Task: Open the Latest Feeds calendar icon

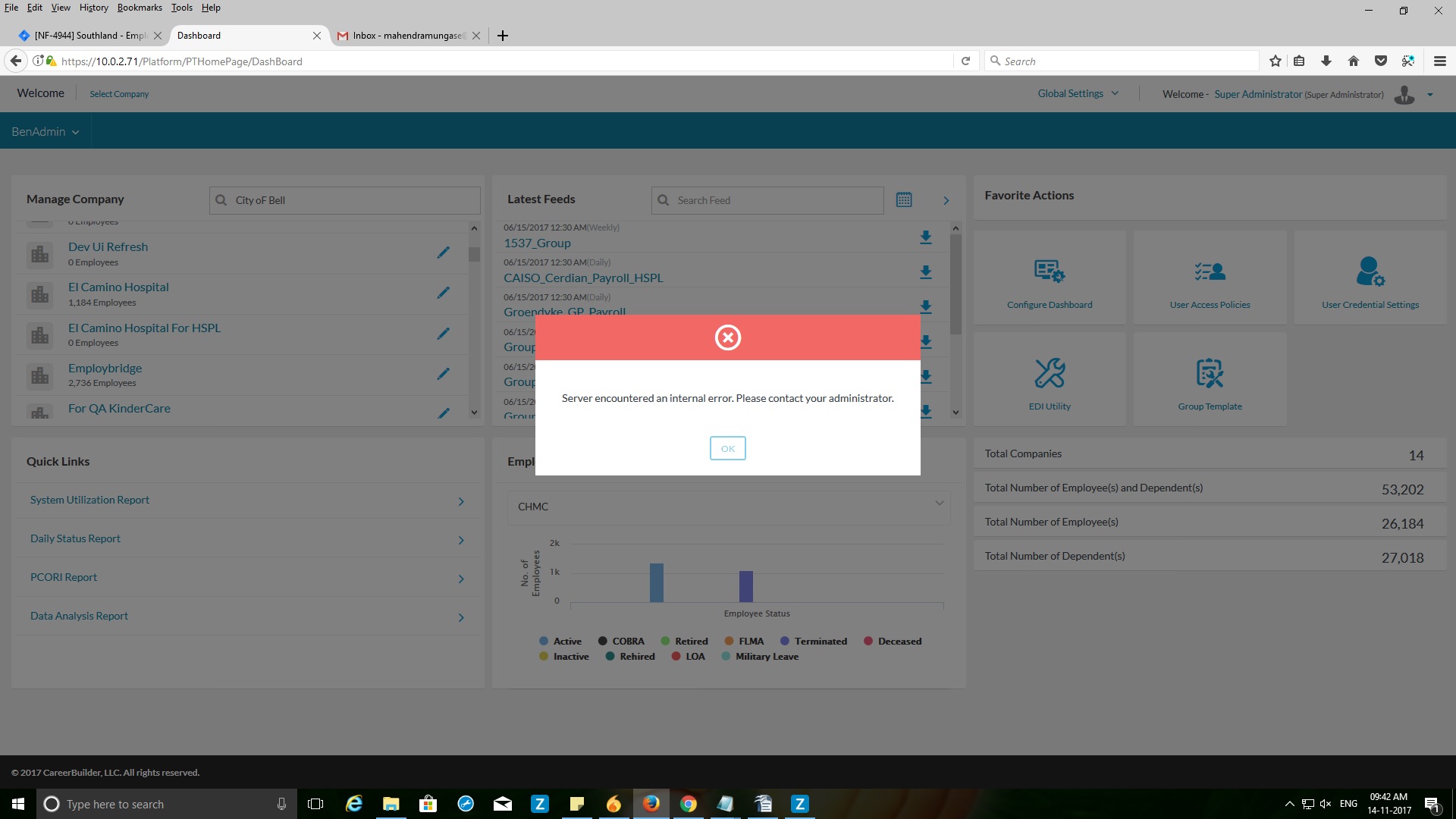Action: (904, 199)
